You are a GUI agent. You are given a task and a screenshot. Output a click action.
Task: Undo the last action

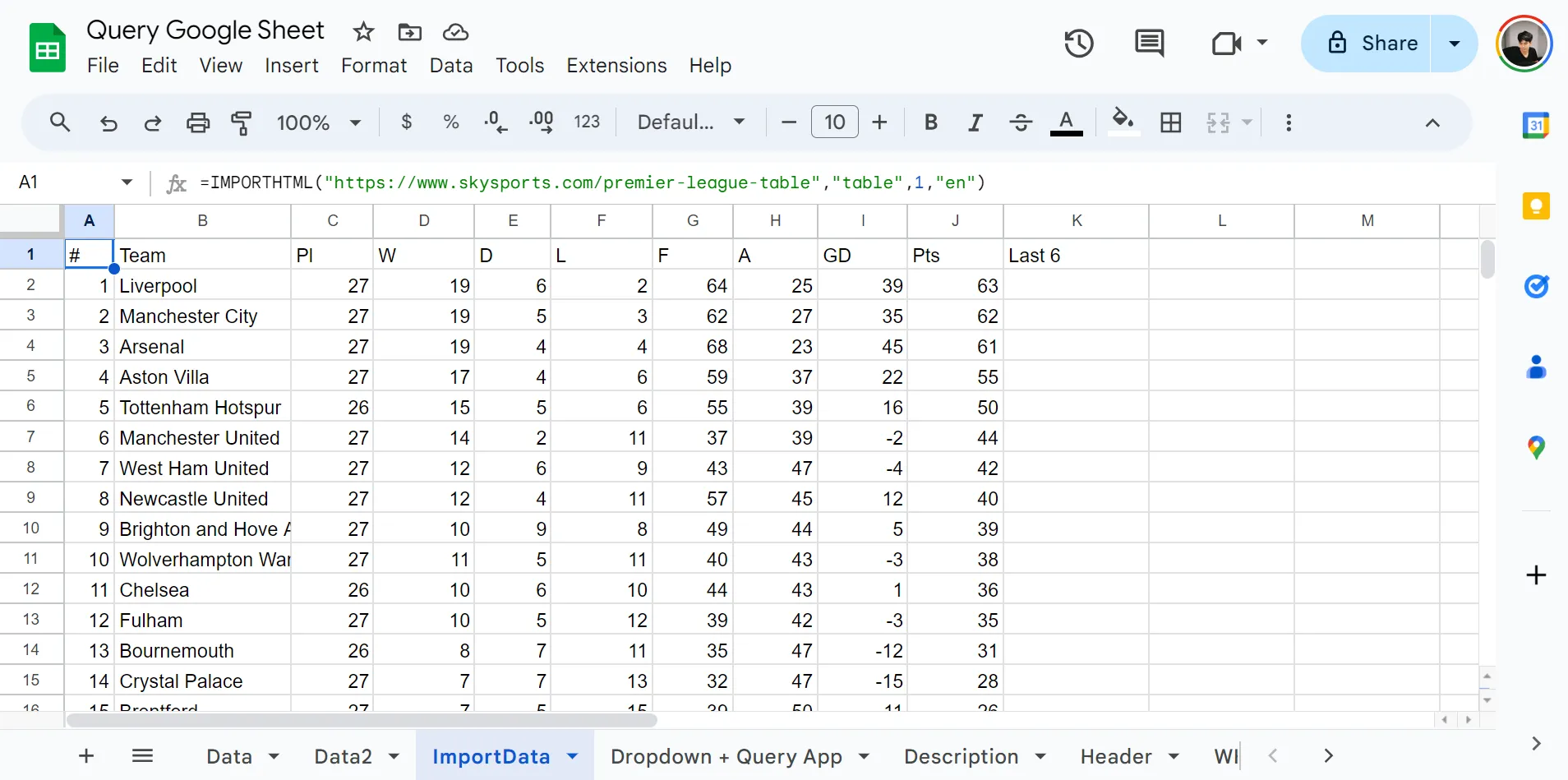[x=108, y=123]
